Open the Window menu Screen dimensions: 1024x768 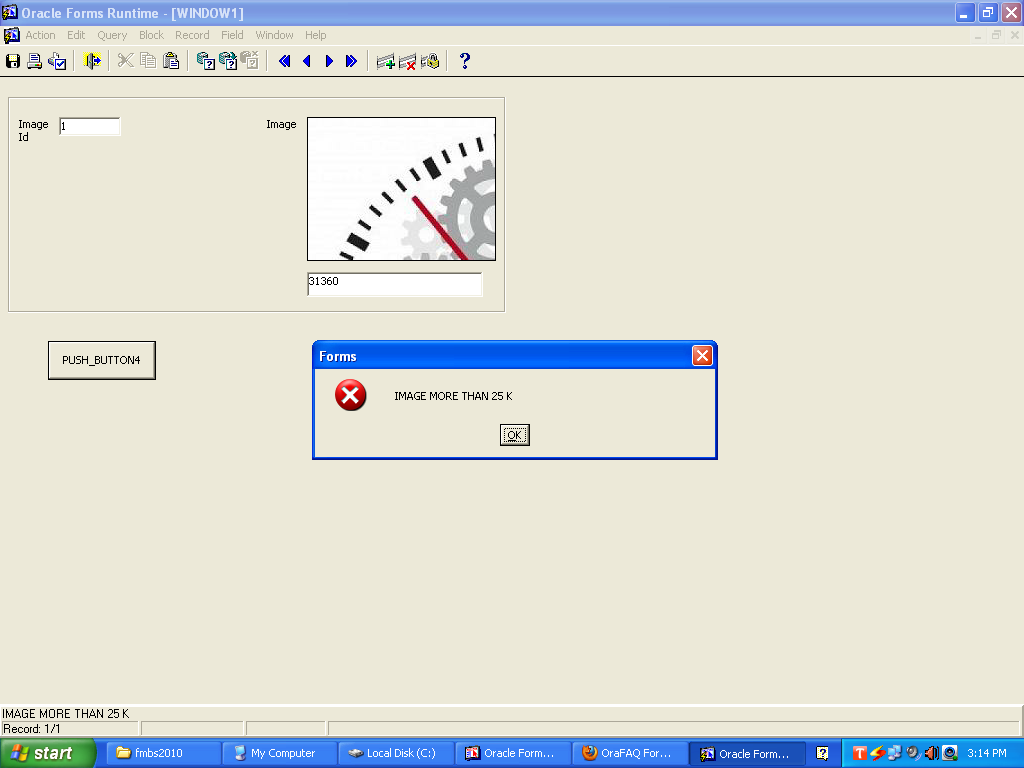274,35
